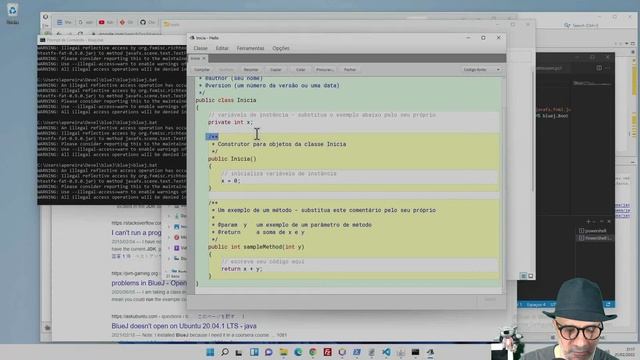Switch the file explorer to details view icon
Screen dimensions: 640x360
tap(524, 276)
